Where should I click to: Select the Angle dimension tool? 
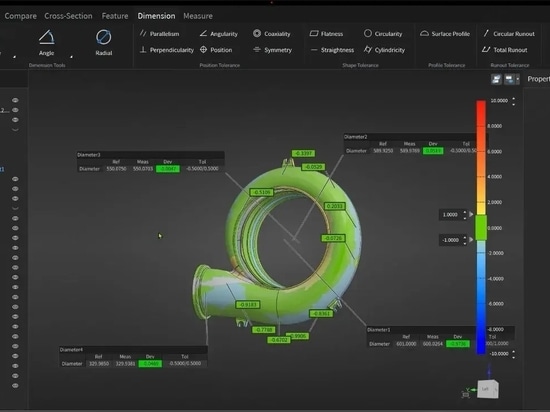coord(46,42)
